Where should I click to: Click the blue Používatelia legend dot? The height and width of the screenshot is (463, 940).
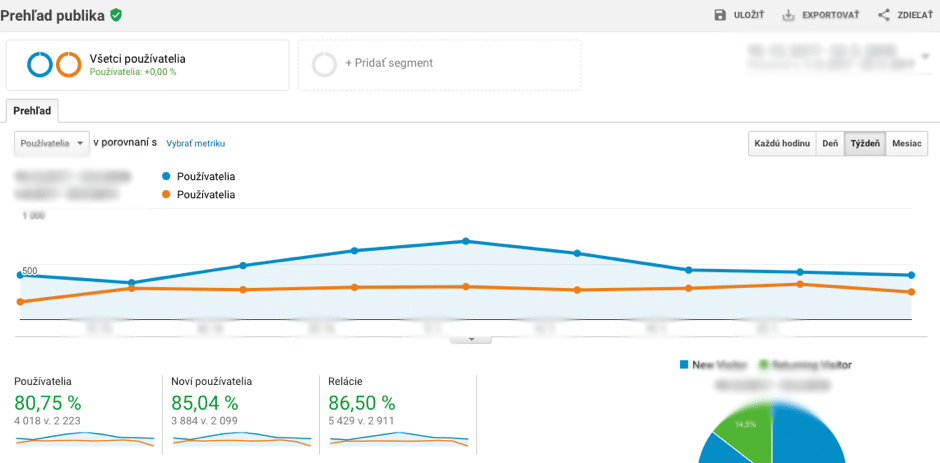tap(165, 176)
